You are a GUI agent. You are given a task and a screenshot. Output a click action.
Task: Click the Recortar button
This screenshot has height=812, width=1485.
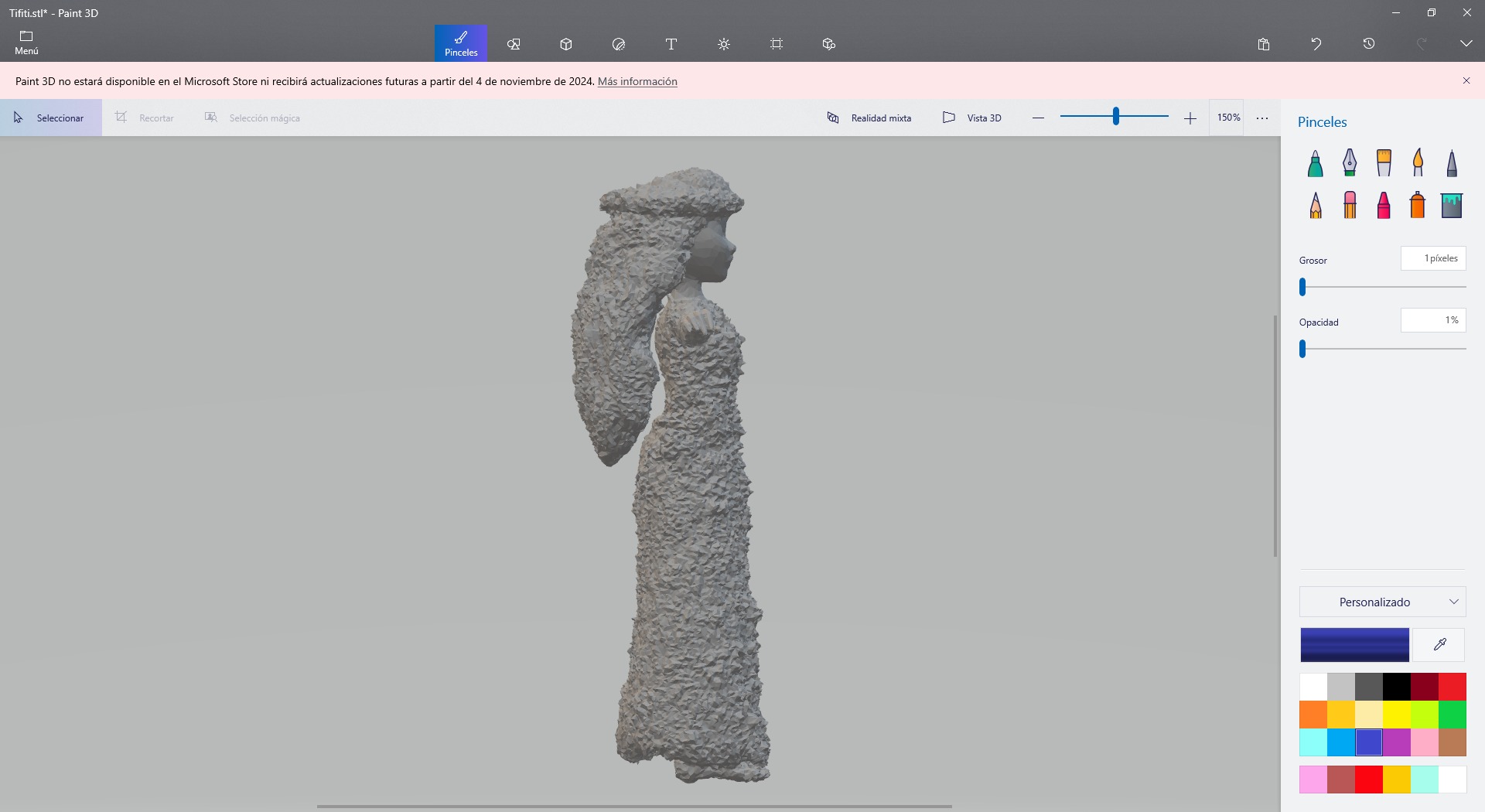pos(145,118)
